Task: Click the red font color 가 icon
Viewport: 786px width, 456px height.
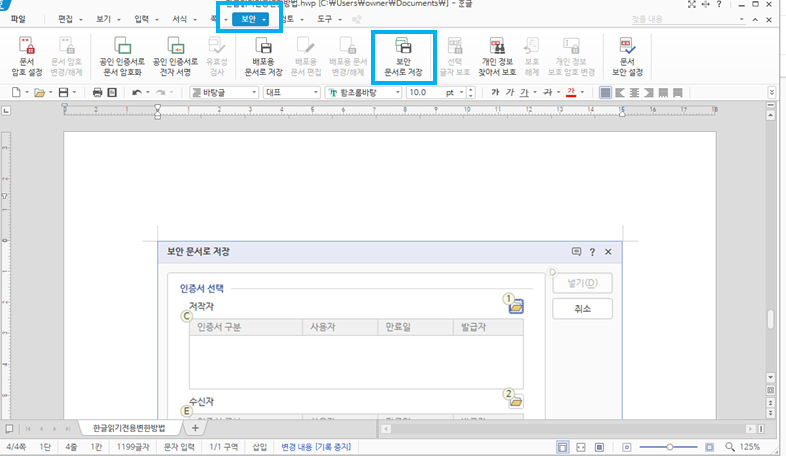Action: click(570, 92)
